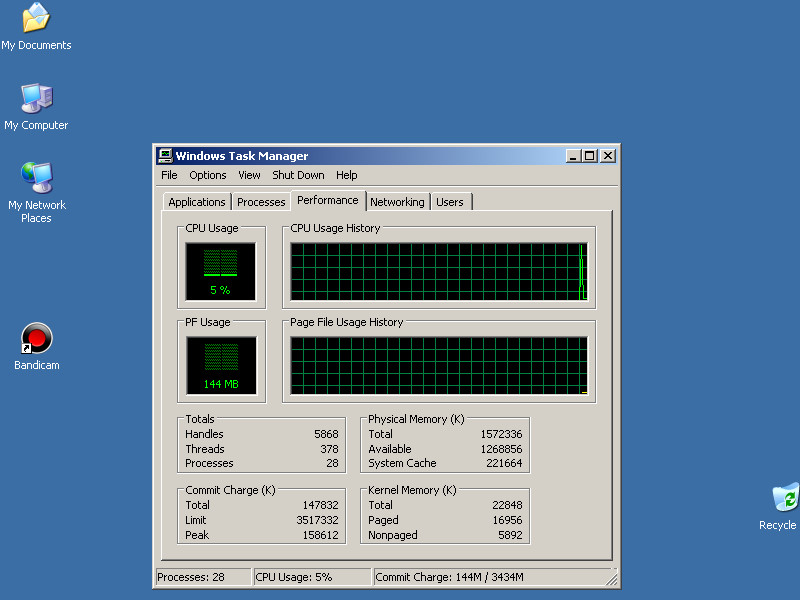Click the Handles value 5868

[326, 434]
